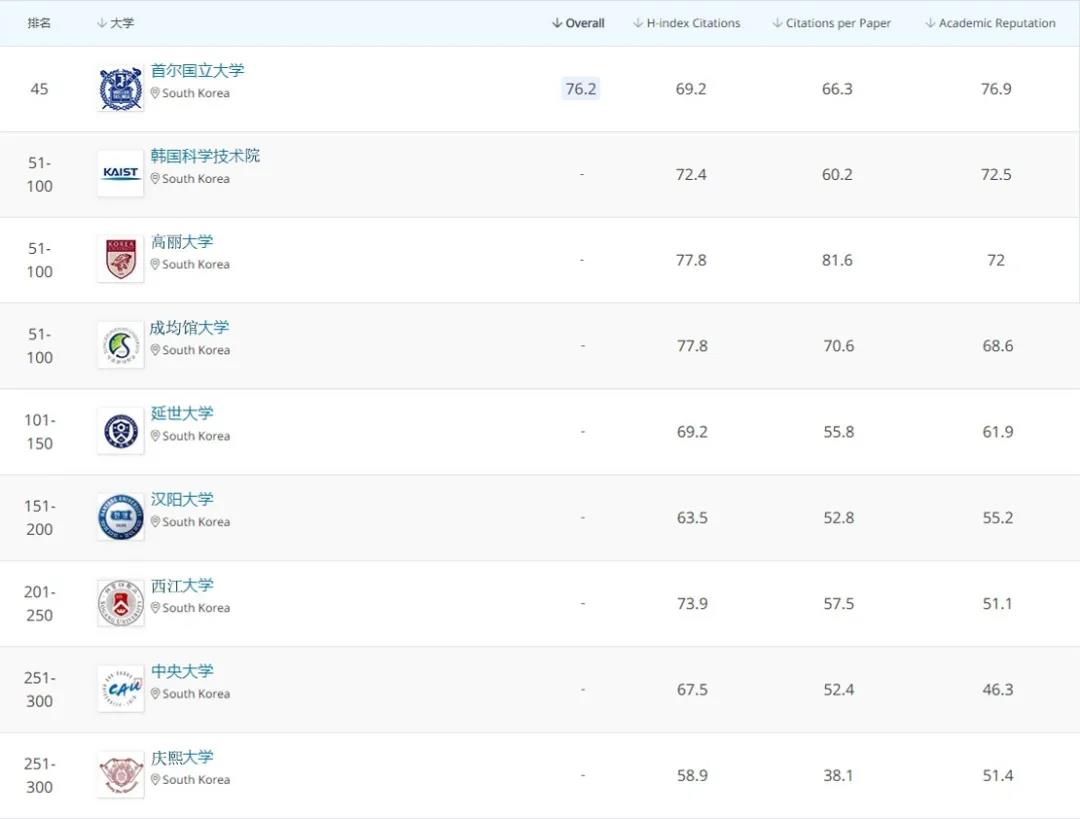Click the Hanyang University logo
Image resolution: width=1080 pixels, height=819 pixels.
(121, 518)
